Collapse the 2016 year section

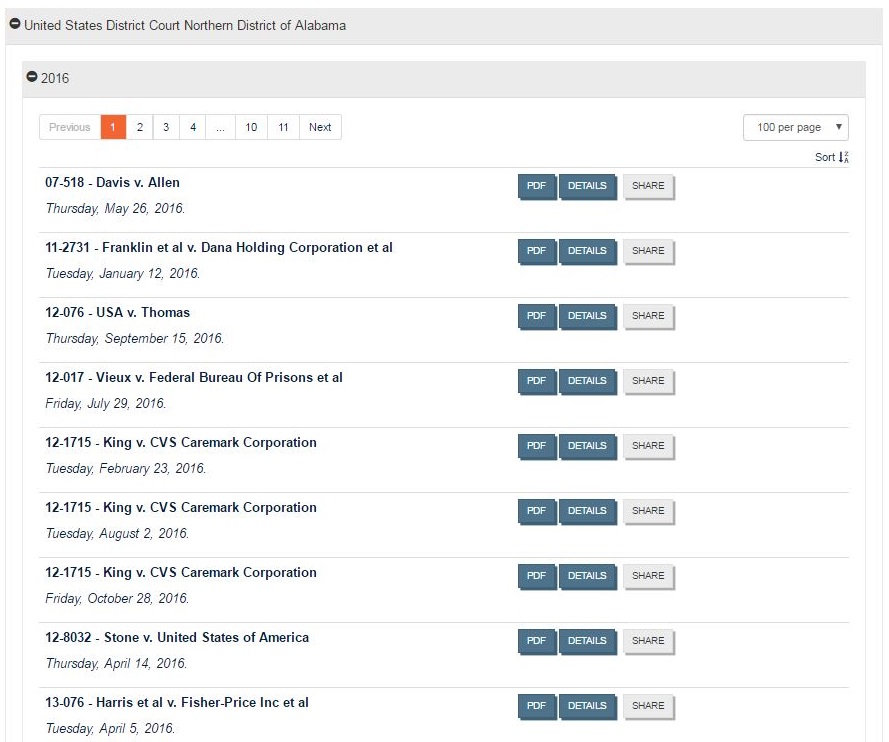coord(32,78)
